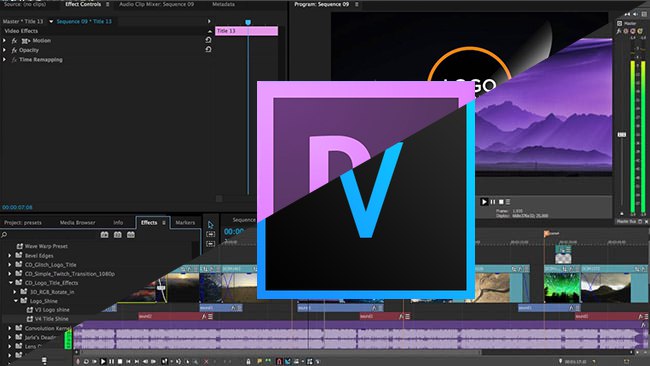Click Play in the bottom transport bar
Screen dimensions: 650x366
click(103, 361)
